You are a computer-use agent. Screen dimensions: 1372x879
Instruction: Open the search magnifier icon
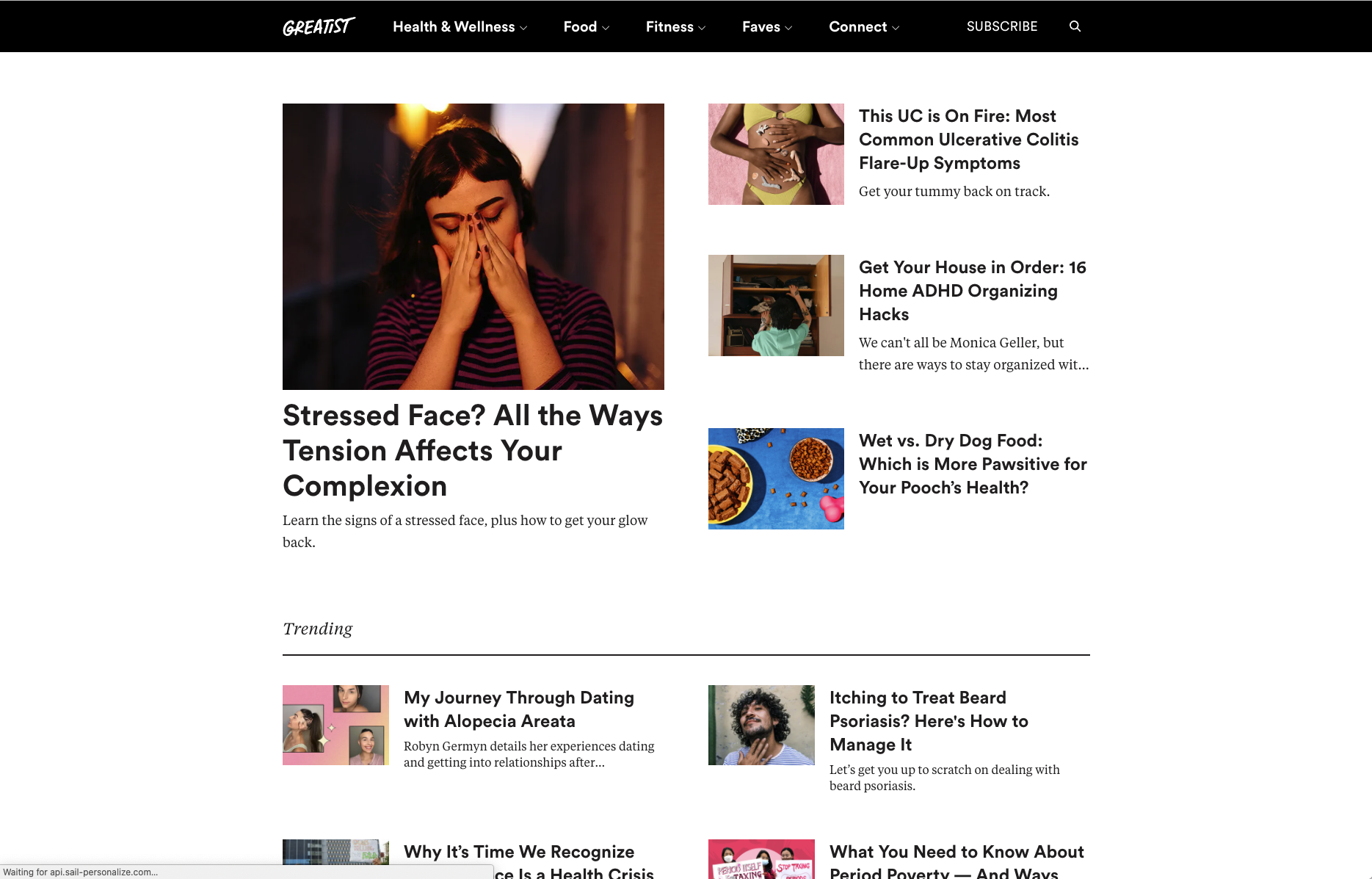click(1075, 26)
